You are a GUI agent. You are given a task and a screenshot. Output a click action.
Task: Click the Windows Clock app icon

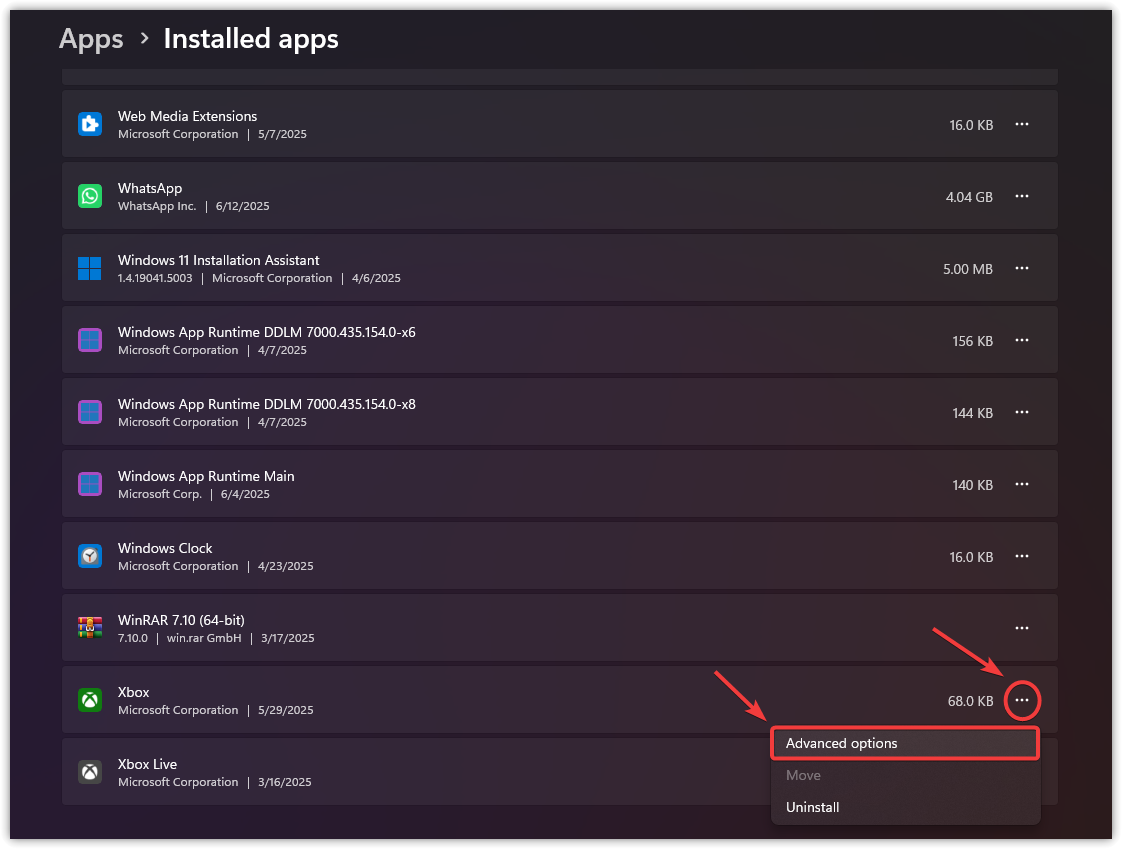[90, 556]
